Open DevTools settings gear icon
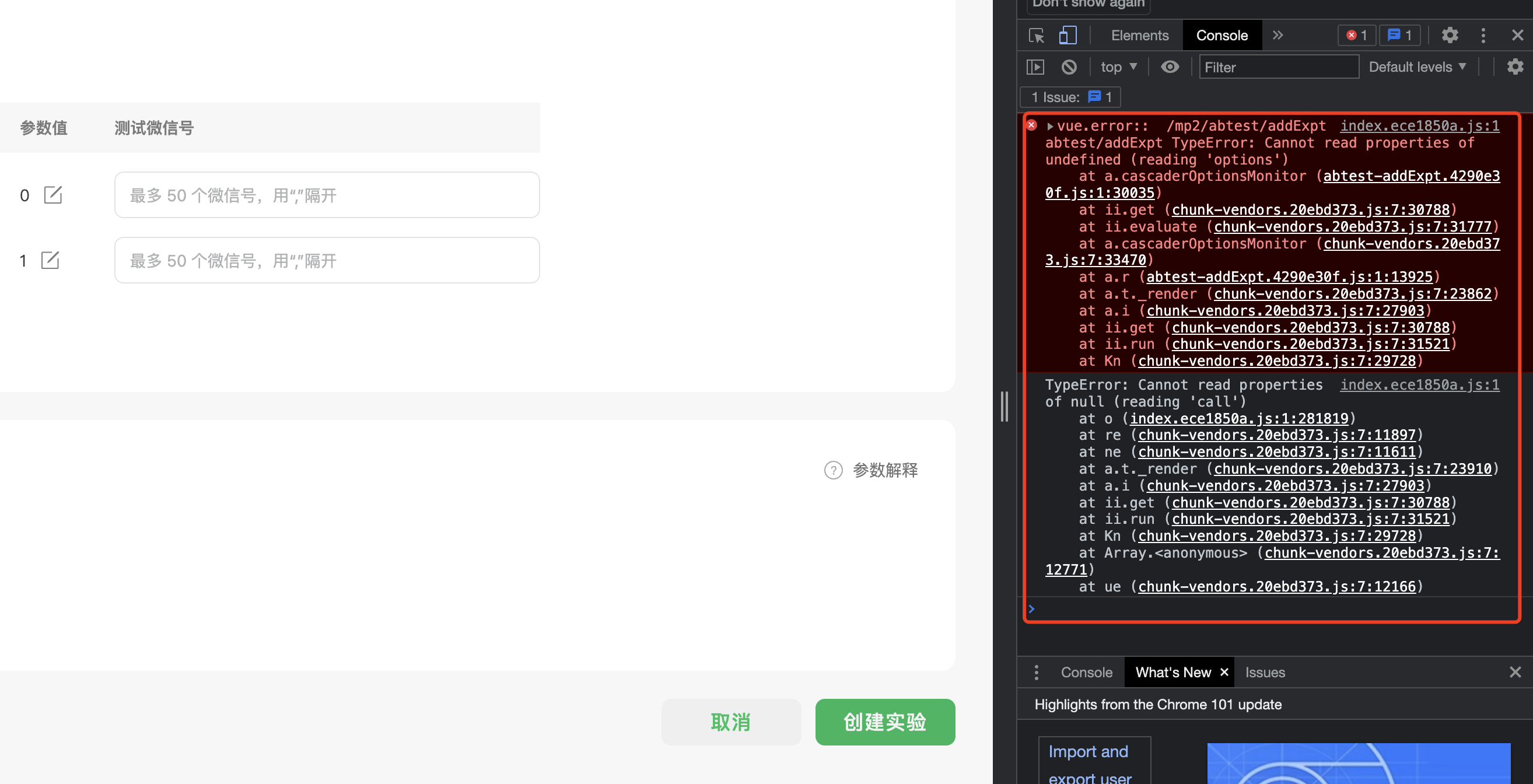The image size is (1533, 784). point(1450,36)
